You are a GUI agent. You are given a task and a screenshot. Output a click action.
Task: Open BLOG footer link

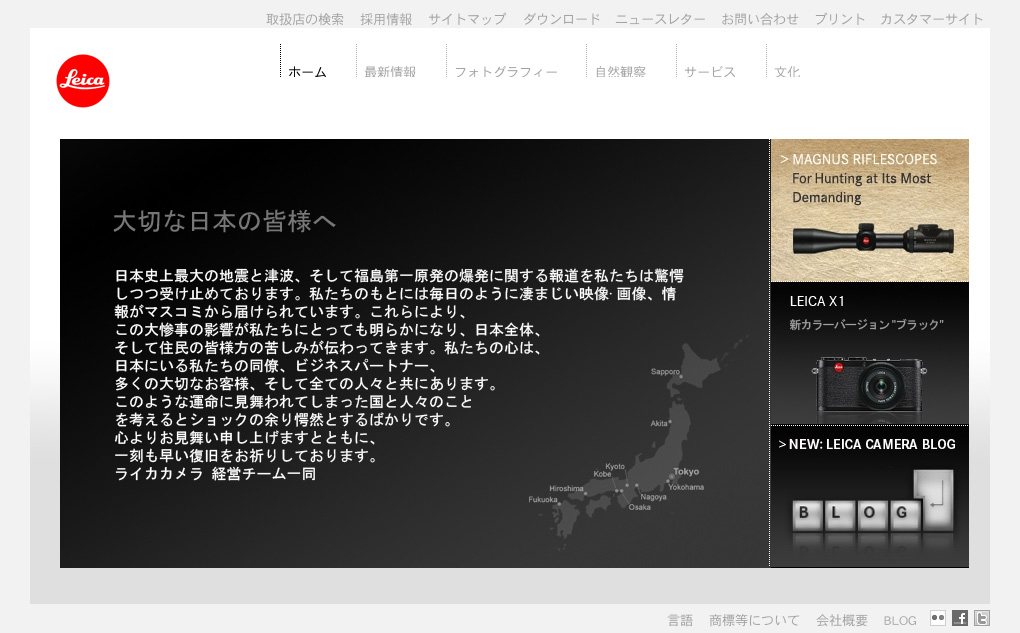(x=900, y=621)
